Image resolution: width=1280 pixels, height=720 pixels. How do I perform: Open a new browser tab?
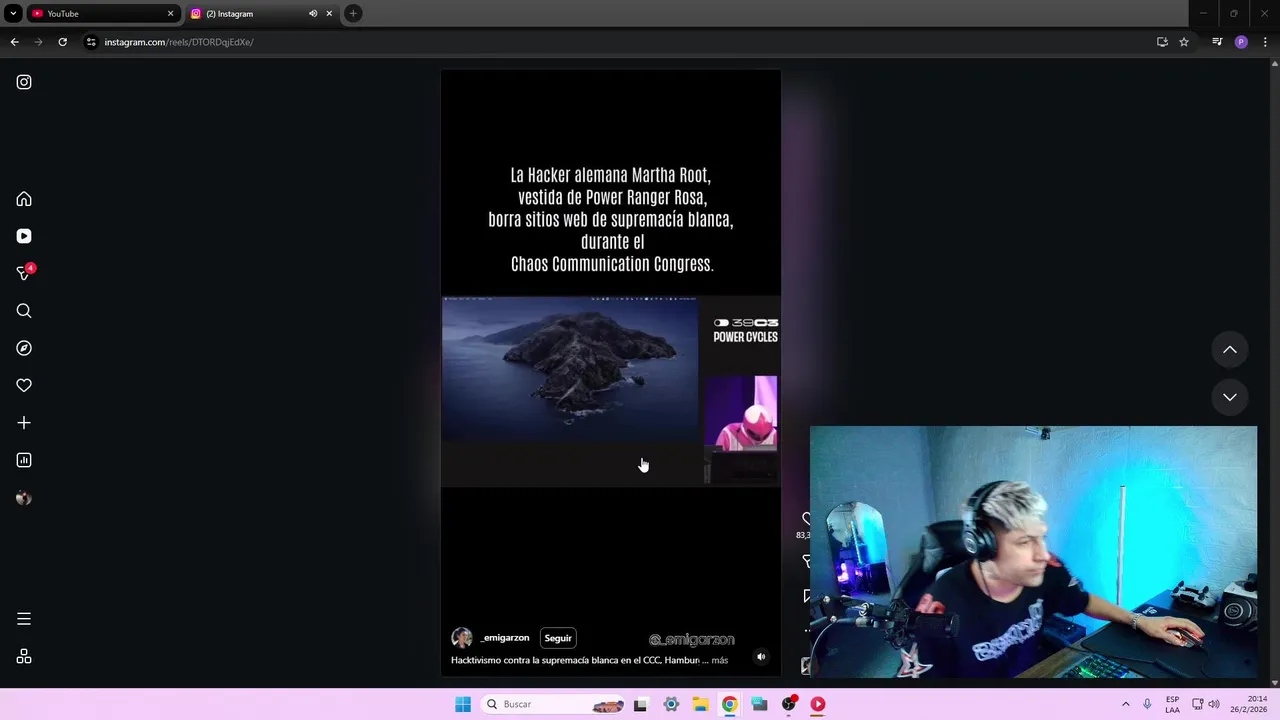[x=353, y=13]
